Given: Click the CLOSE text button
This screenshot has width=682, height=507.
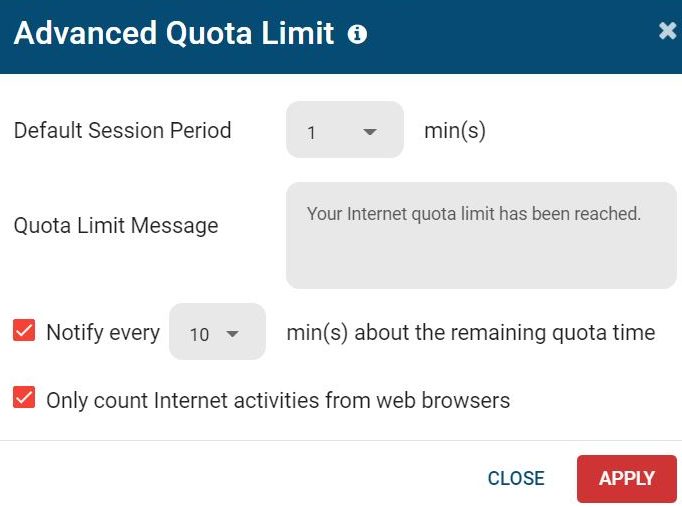Looking at the screenshot, I should [516, 478].
